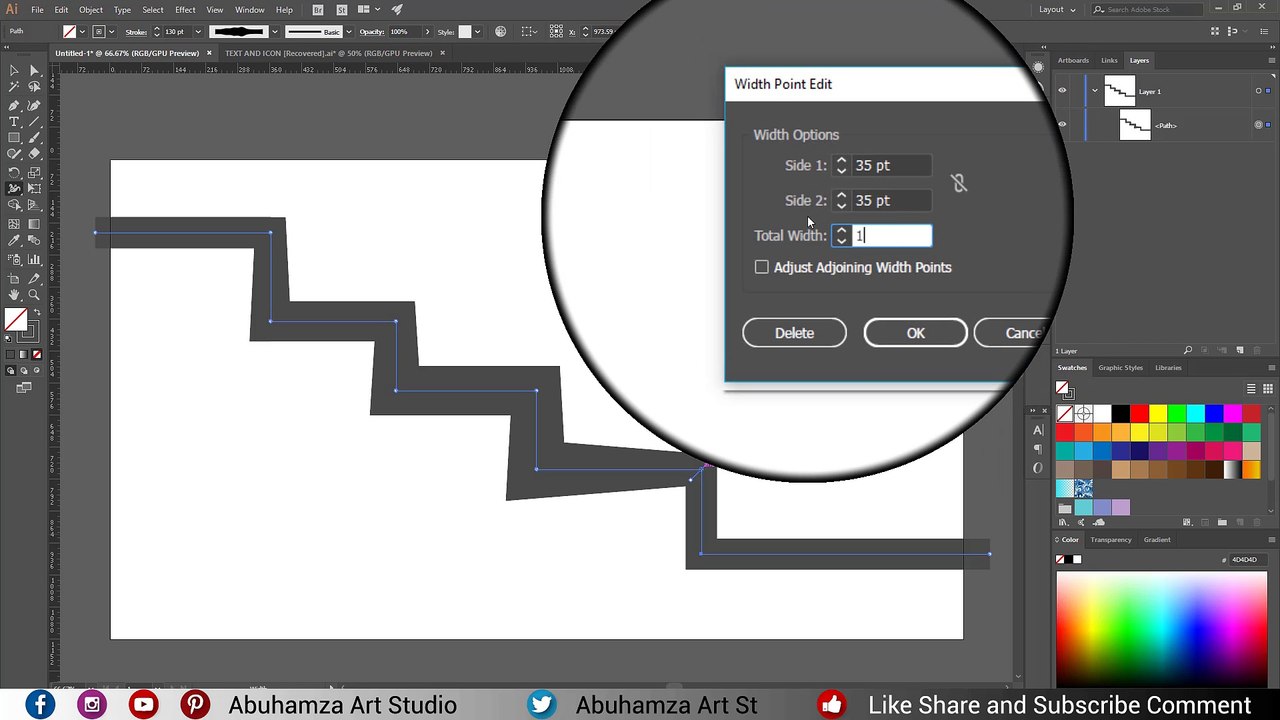1280x720 pixels.
Task: Select the Artboard tool
Action: 14,277
